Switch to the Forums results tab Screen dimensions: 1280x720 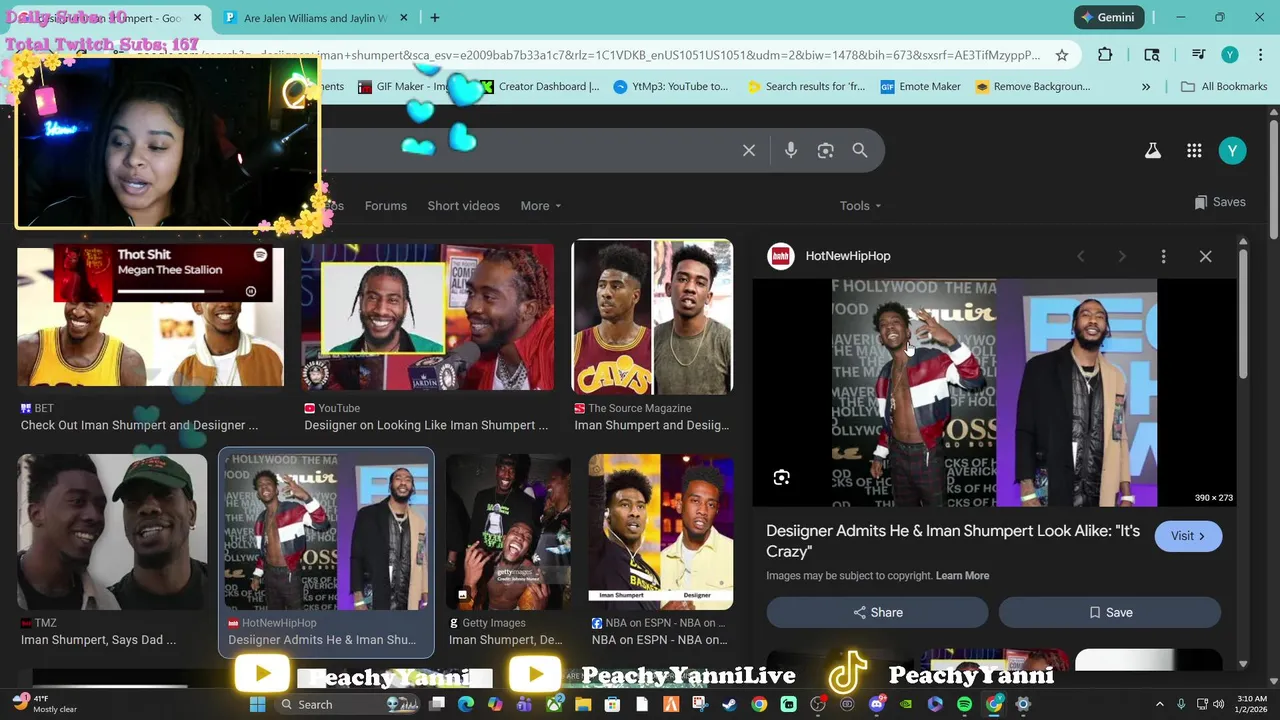tap(385, 206)
